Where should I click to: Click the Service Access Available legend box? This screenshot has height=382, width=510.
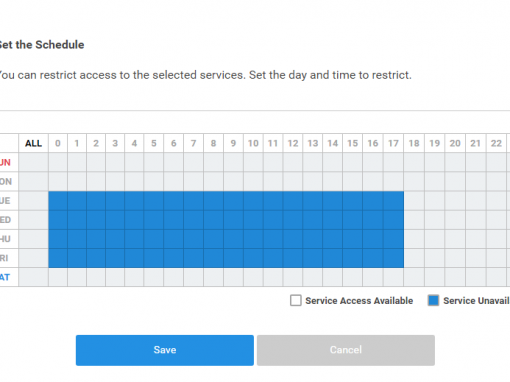[x=295, y=300]
